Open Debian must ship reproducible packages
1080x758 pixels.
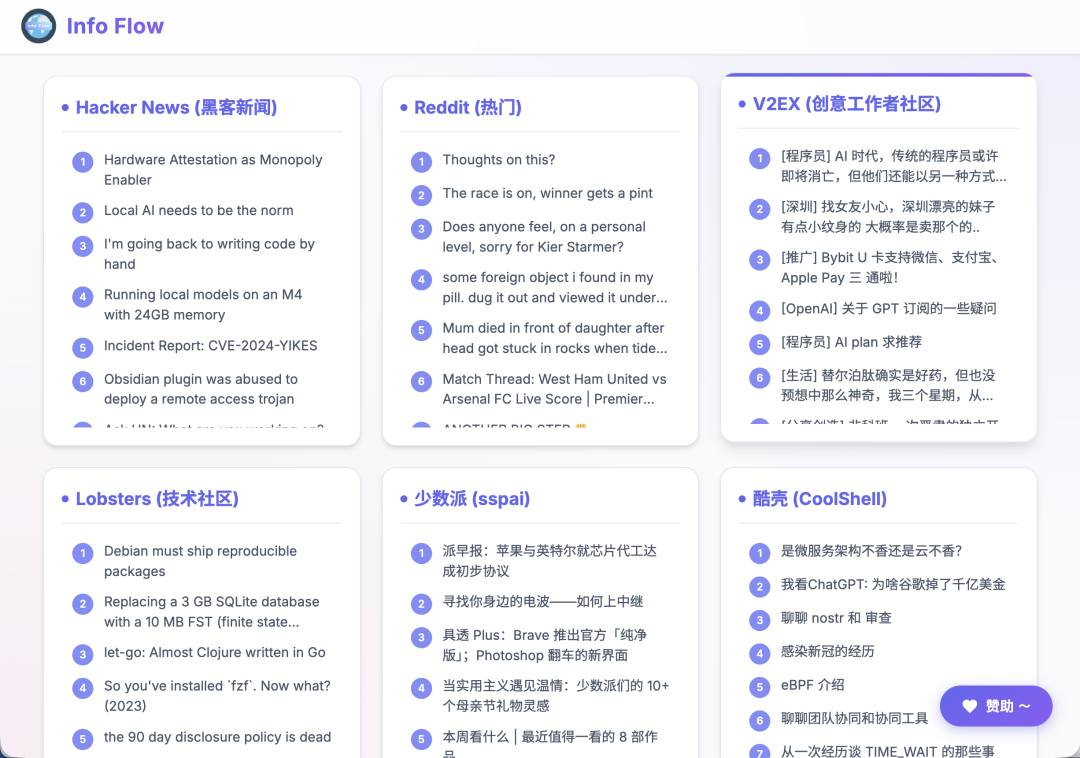pyautogui.click(x=200, y=561)
